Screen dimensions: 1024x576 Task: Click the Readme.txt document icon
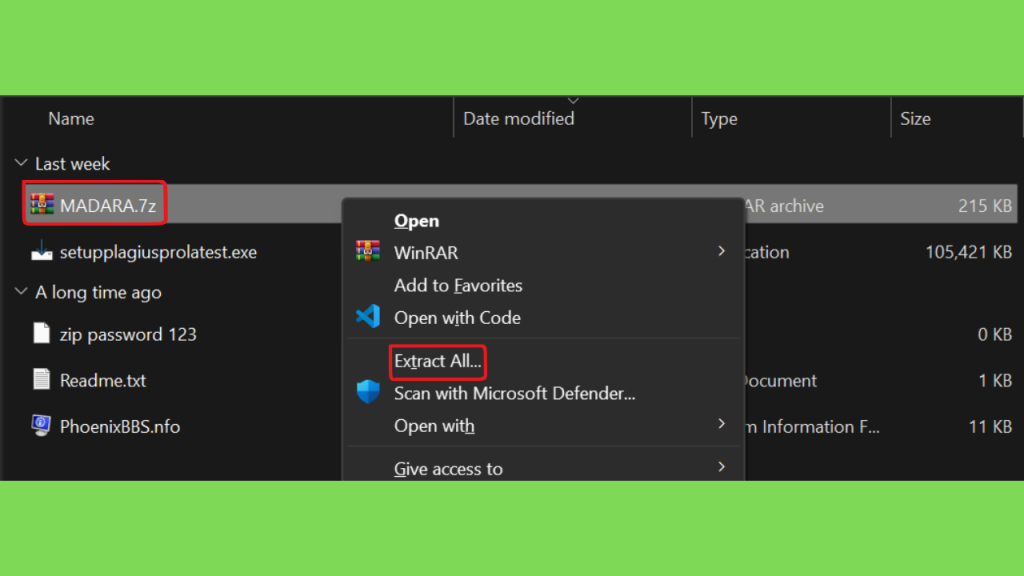[41, 379]
